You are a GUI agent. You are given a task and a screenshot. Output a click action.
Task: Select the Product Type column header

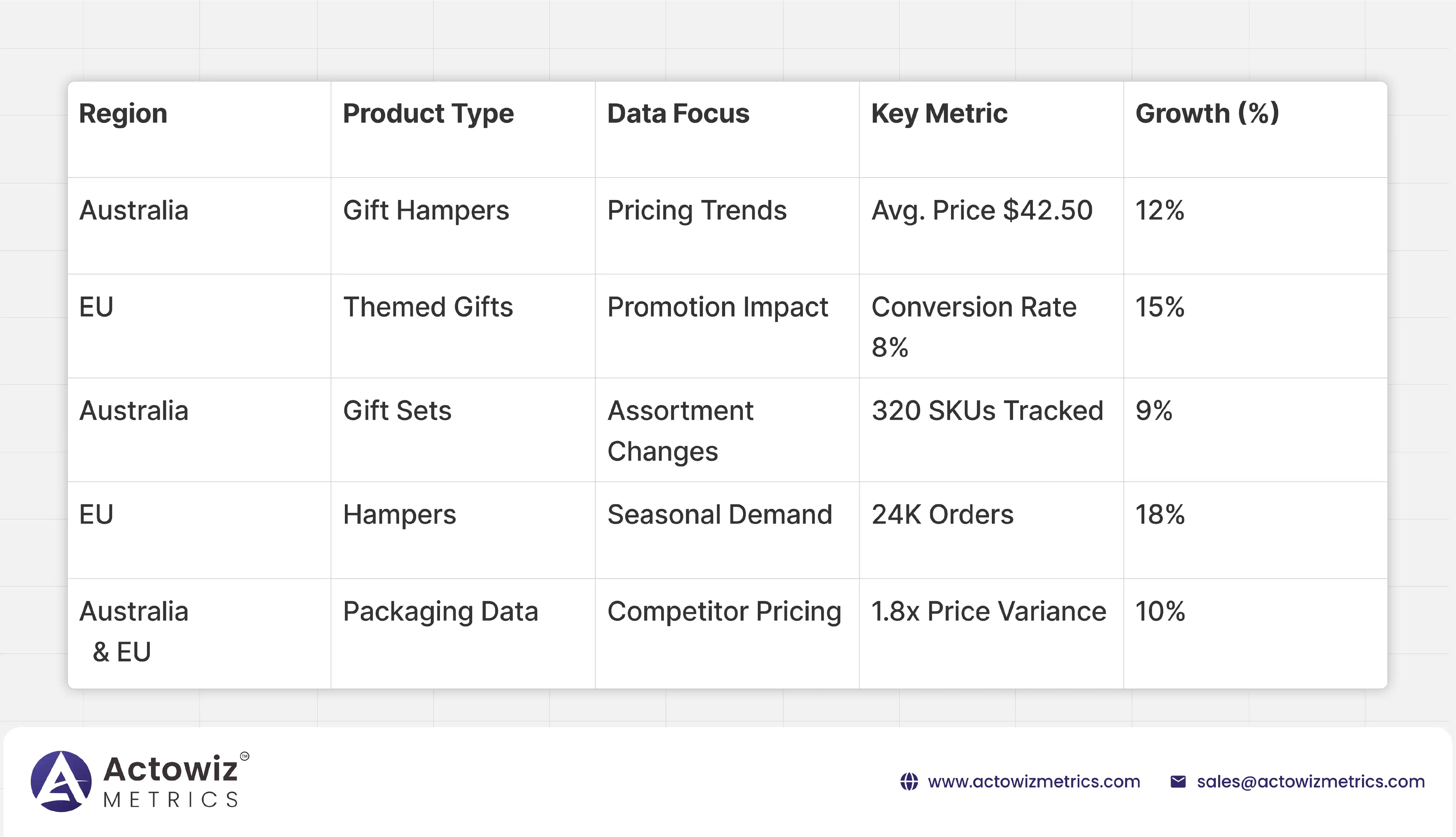(x=428, y=113)
